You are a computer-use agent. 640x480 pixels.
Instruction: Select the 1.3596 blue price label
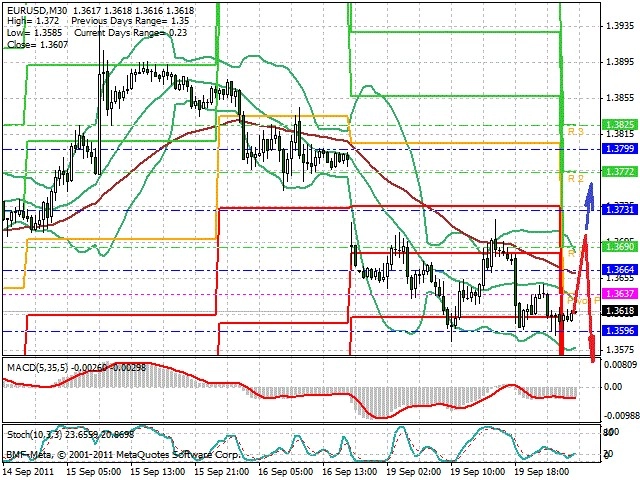[x=620, y=331]
